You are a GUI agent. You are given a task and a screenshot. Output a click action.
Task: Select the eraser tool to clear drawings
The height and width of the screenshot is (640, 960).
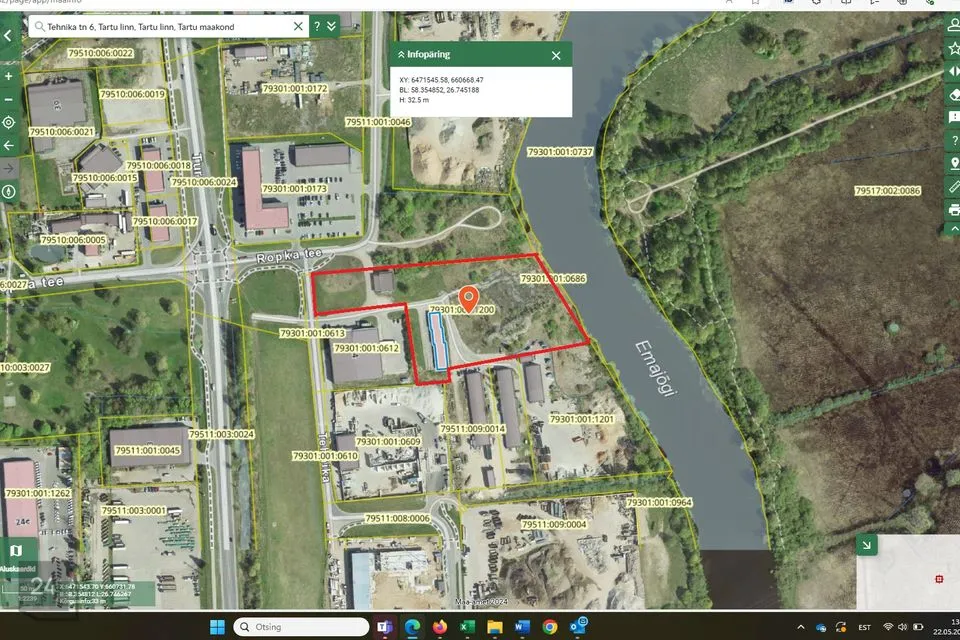(x=953, y=95)
